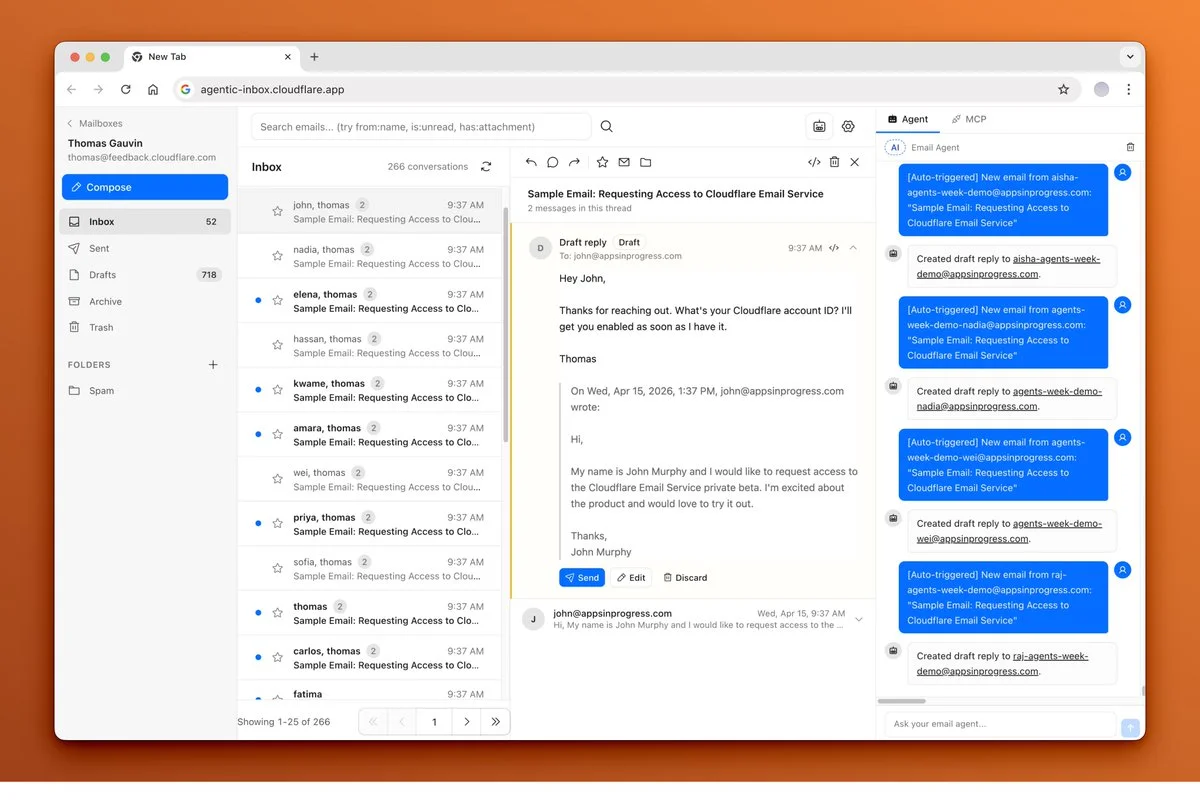Delete the open thread with the trash icon
This screenshot has width=1200, height=801.
coord(834,162)
